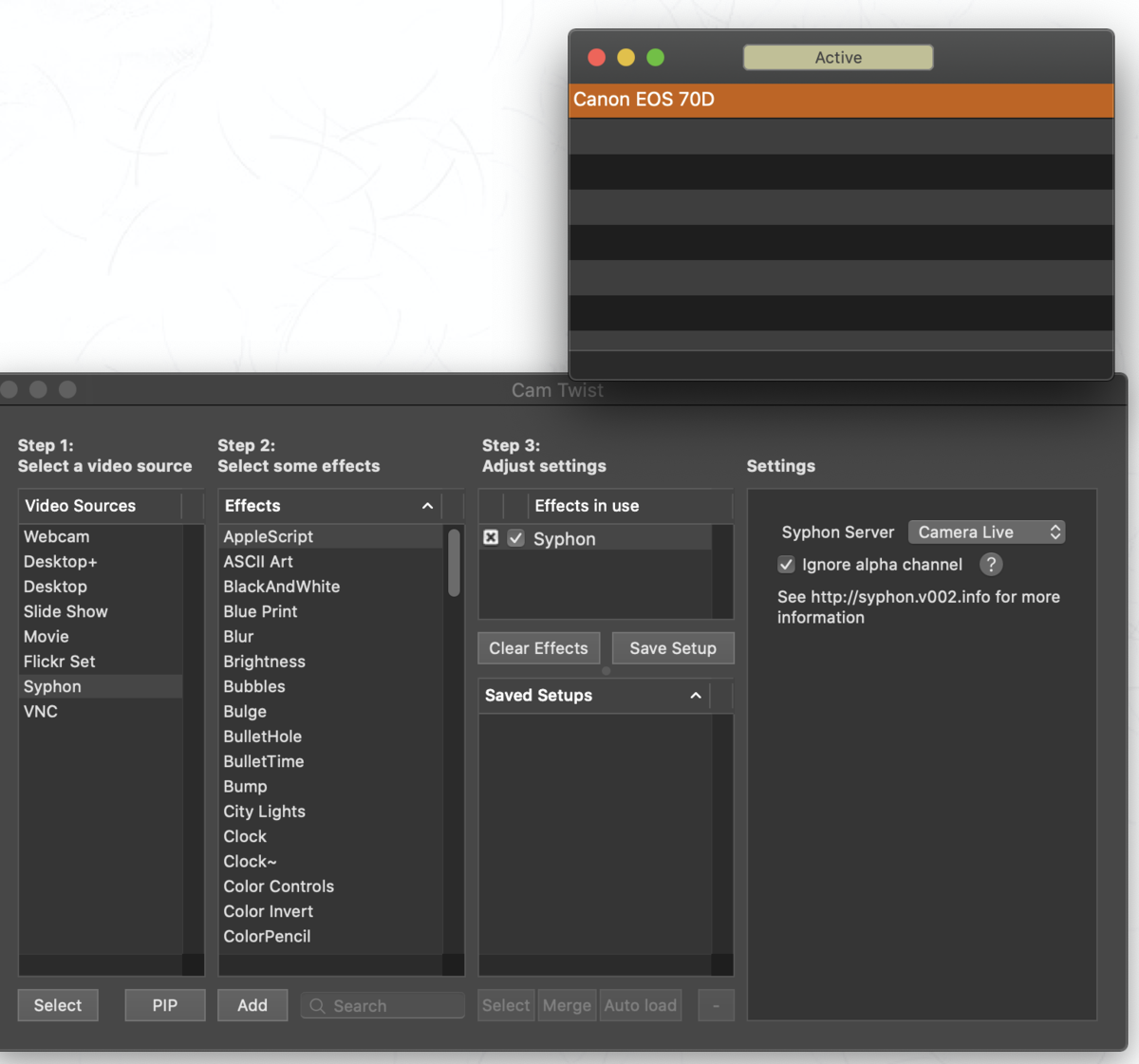Open the help question mark button
The image size is (1139, 1064).
[x=991, y=565]
